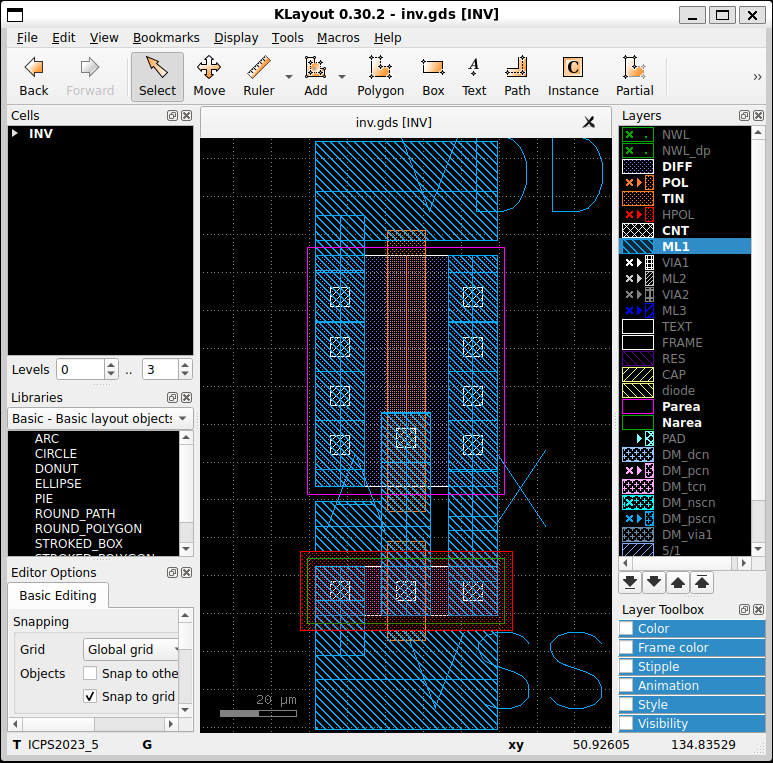Select the Text tool
Image resolution: width=773 pixels, height=763 pixels.
pyautogui.click(x=474, y=76)
